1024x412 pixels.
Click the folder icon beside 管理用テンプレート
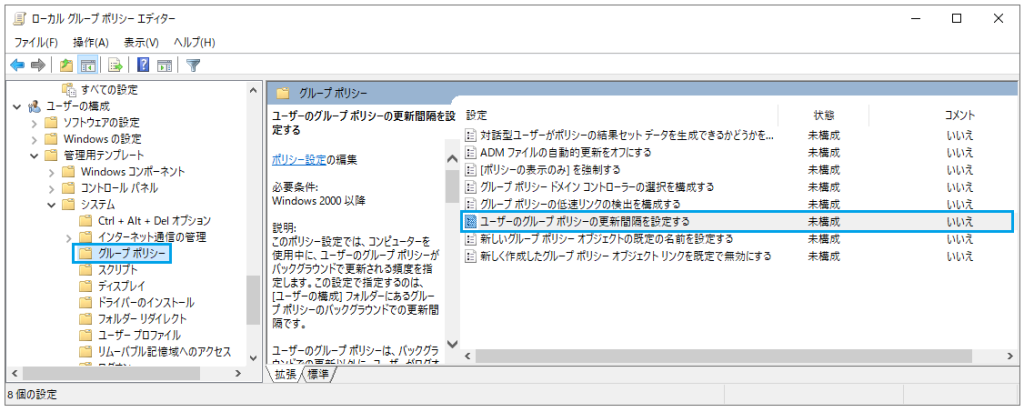[x=52, y=155]
